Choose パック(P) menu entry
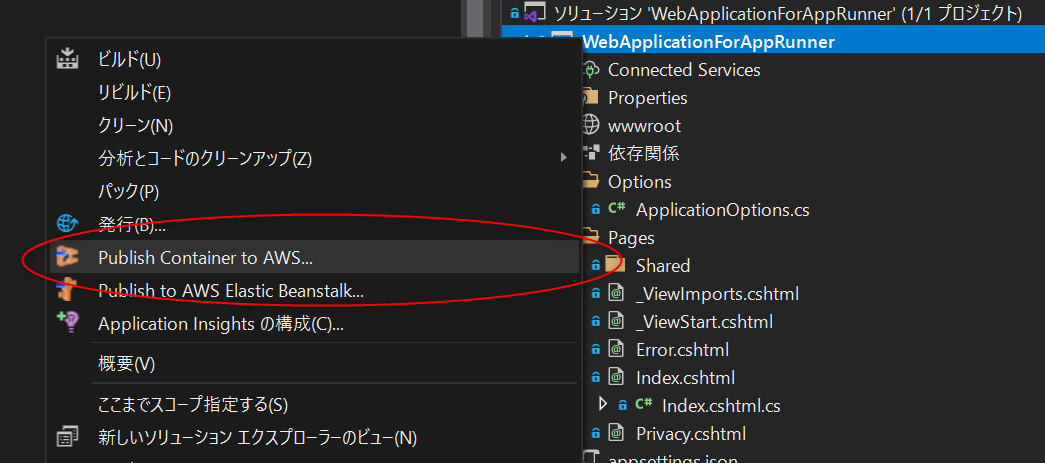This screenshot has height=463, width=1045. click(x=314, y=191)
